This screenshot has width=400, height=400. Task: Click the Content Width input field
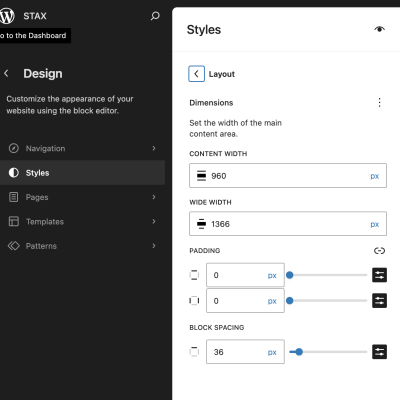[288, 176]
